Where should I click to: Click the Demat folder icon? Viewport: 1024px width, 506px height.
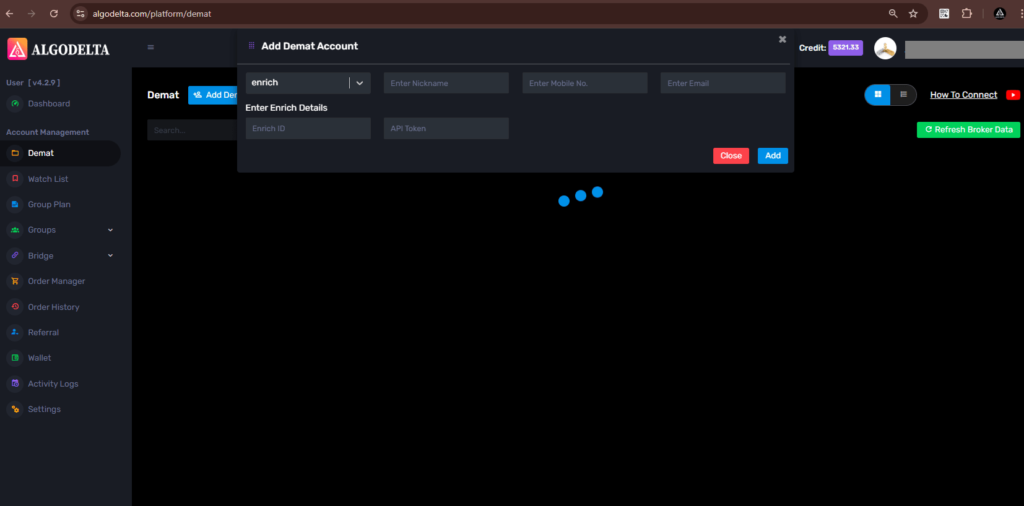pos(14,153)
